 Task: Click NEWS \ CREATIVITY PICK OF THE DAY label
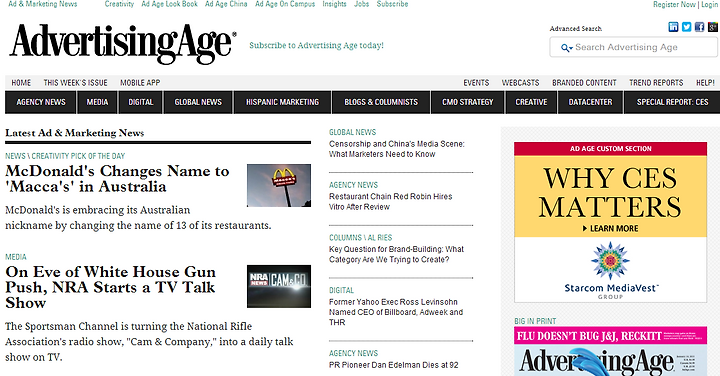[x=65, y=156]
